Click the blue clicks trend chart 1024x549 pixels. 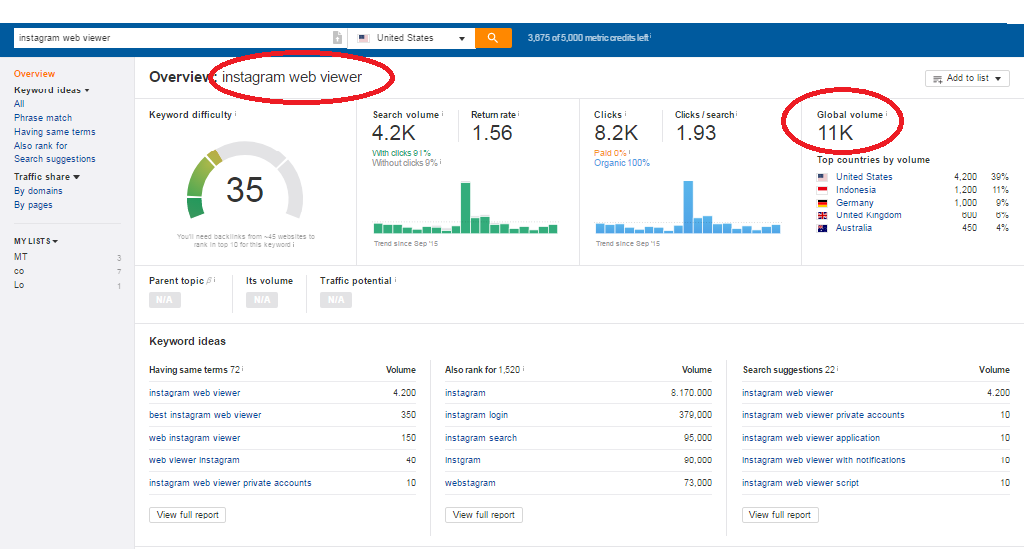click(x=688, y=208)
